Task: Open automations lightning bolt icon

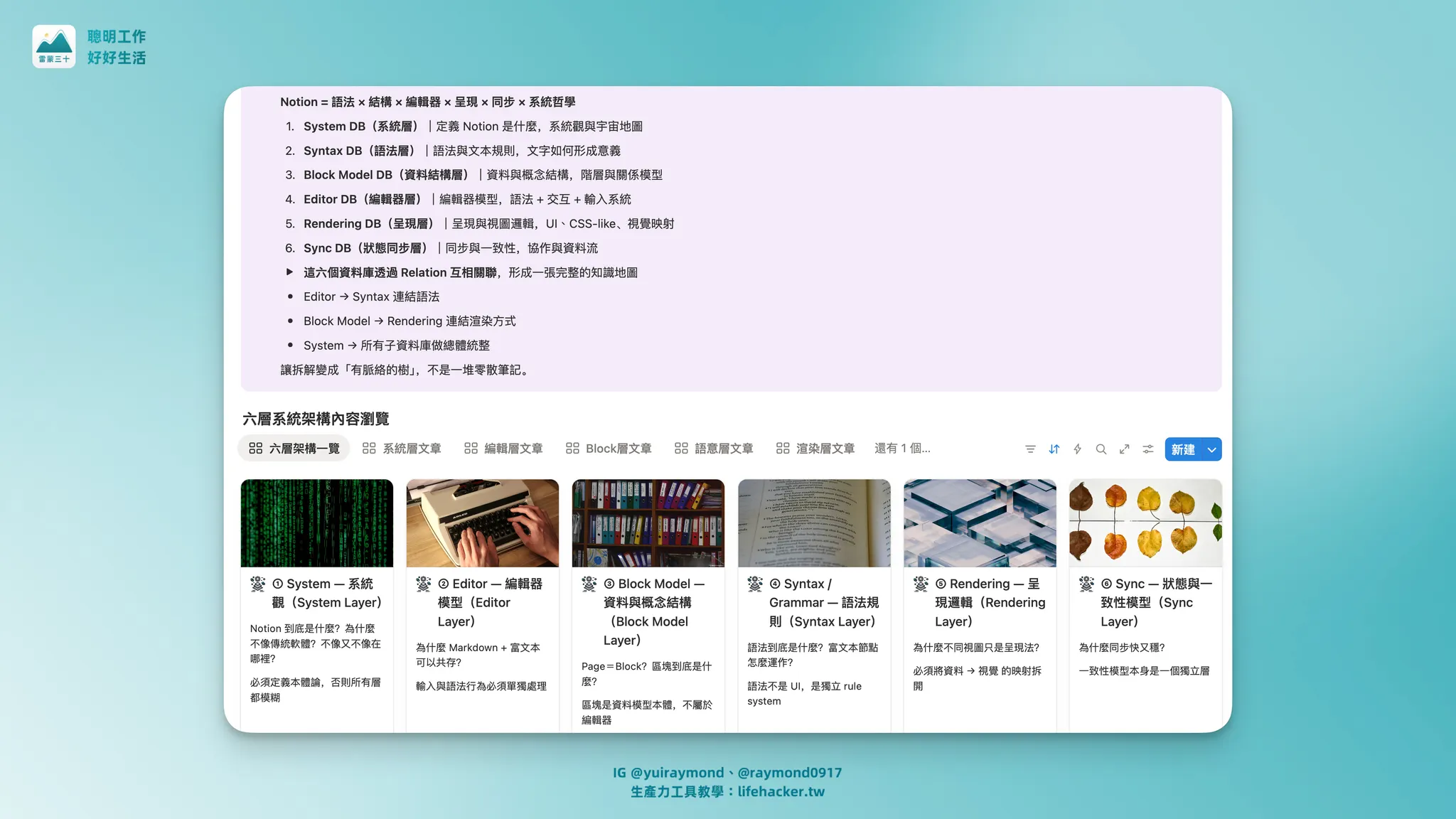Action: pos(1077,449)
